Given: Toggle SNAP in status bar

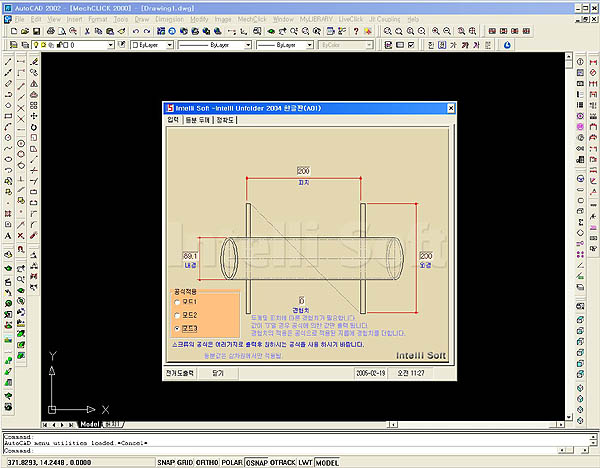Looking at the screenshot, I should [166, 462].
